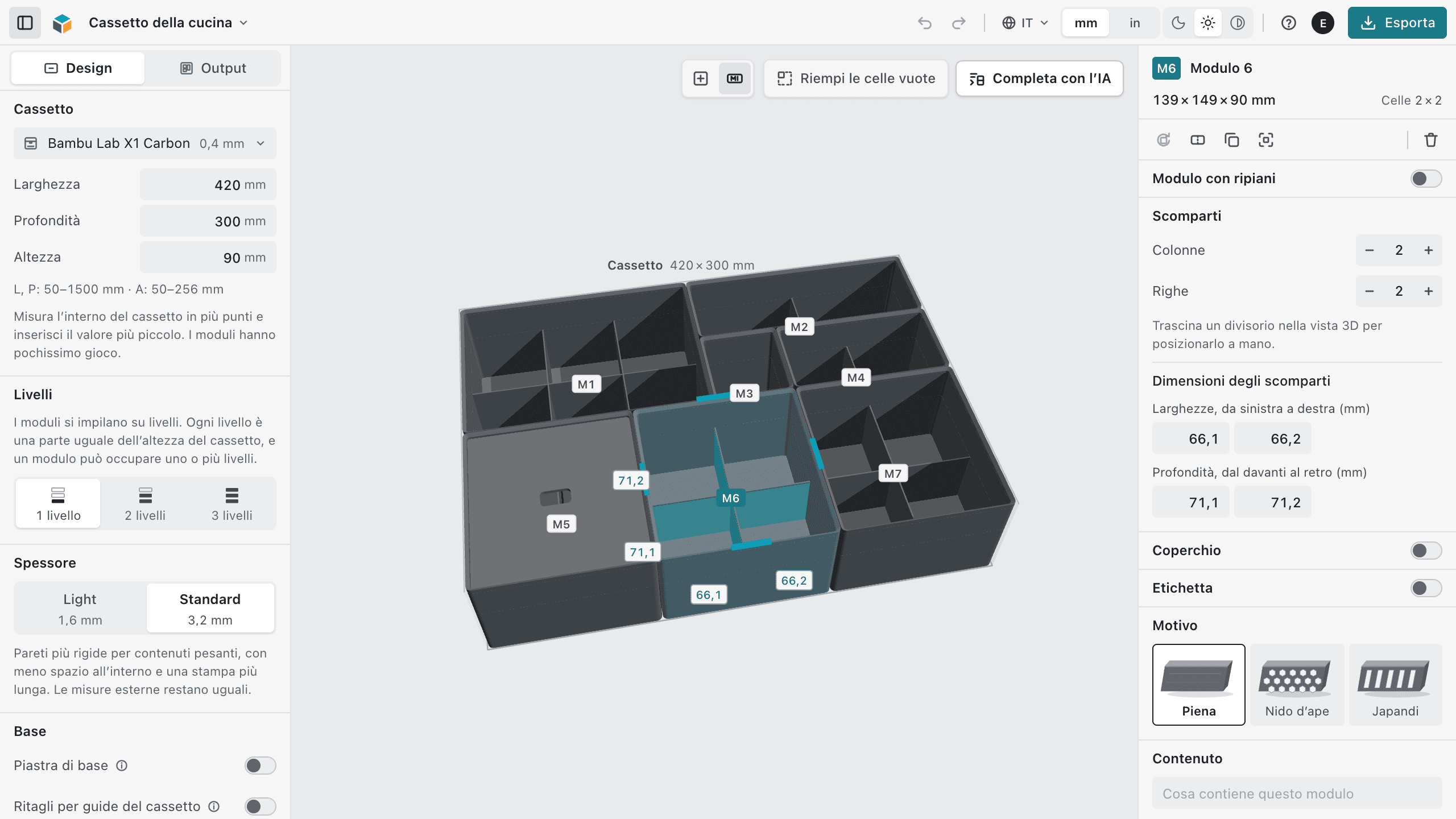Switch units to inches

coord(1135,23)
